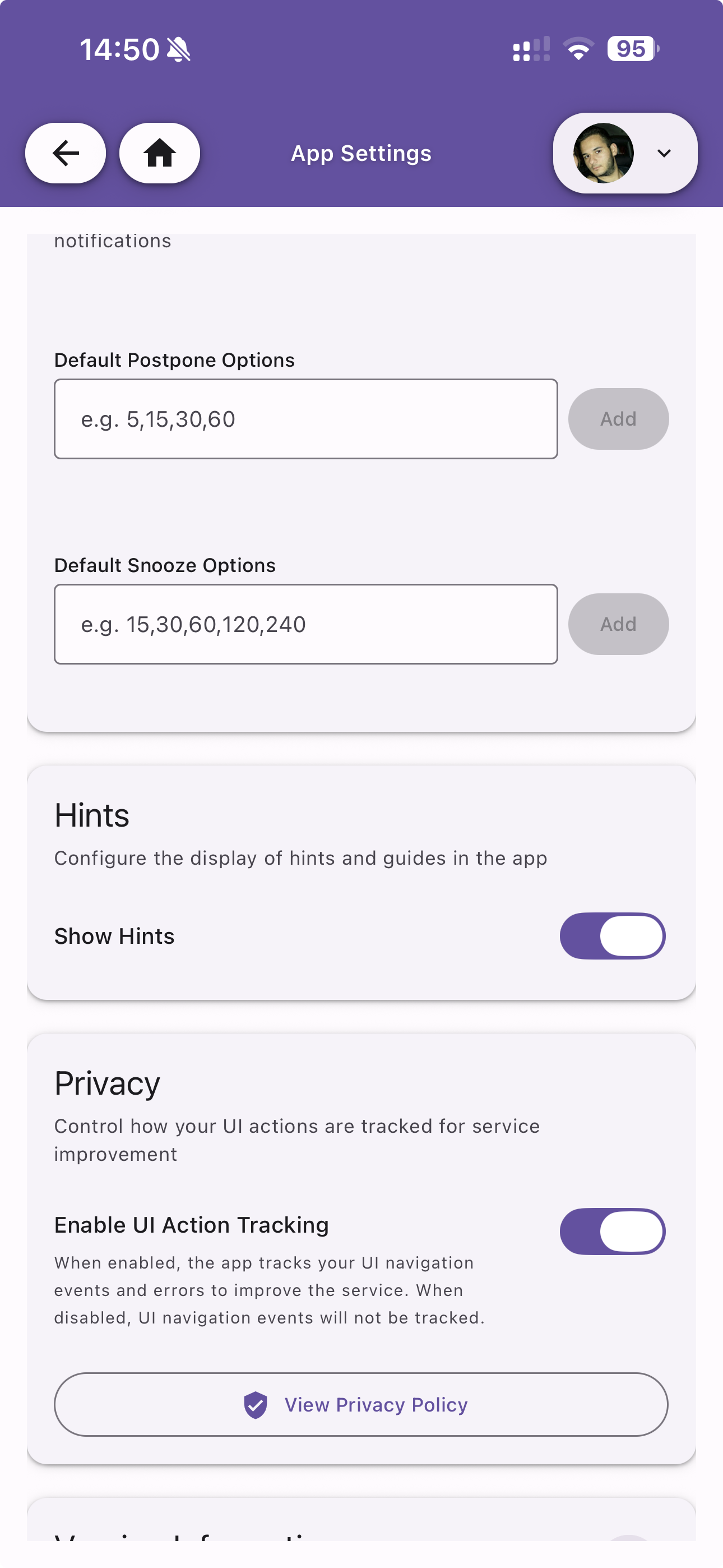Tap the cellular signal icon
The width and height of the screenshot is (723, 1568).
(x=531, y=49)
